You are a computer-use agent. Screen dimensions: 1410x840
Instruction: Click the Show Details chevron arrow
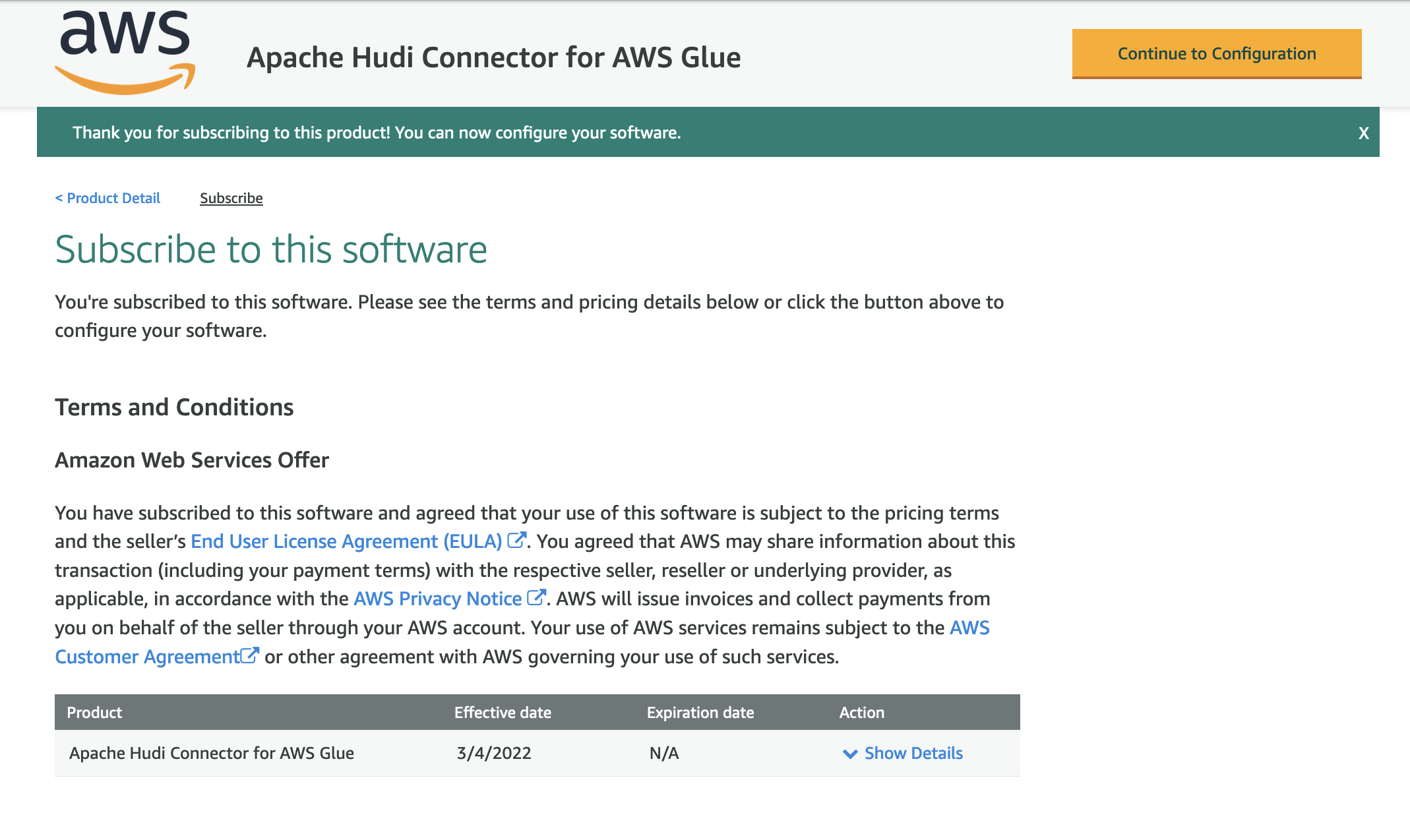pos(850,754)
